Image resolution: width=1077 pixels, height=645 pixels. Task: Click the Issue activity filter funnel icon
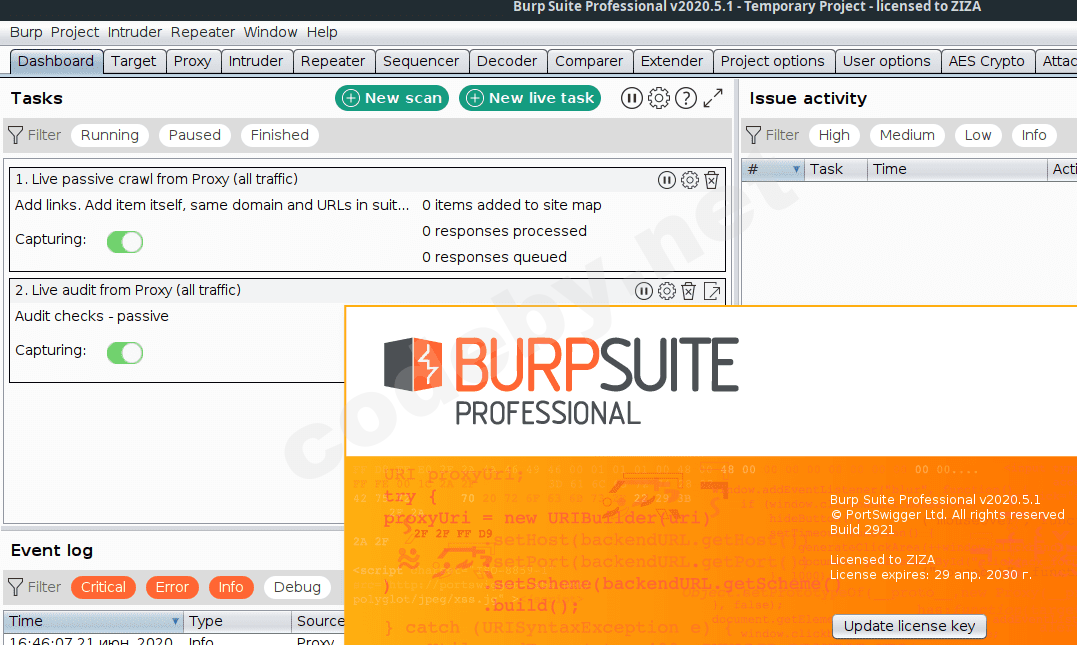(x=753, y=135)
